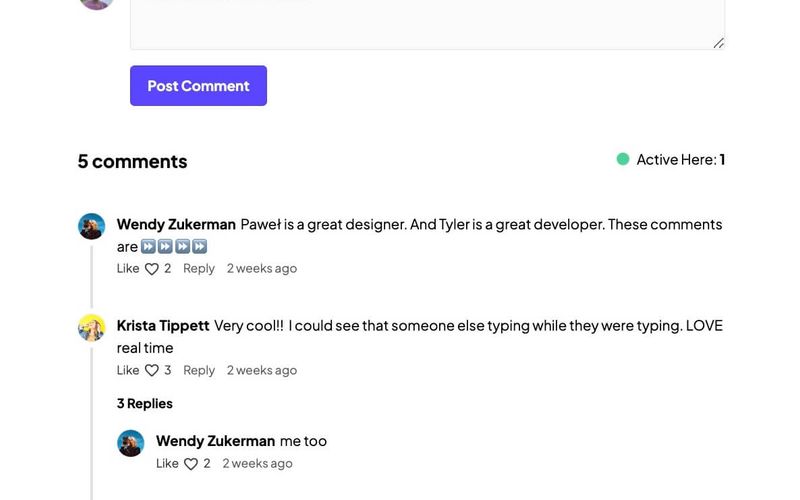Click the Like text on Wendy's first comment
The image size is (800, 500).
(x=128, y=269)
